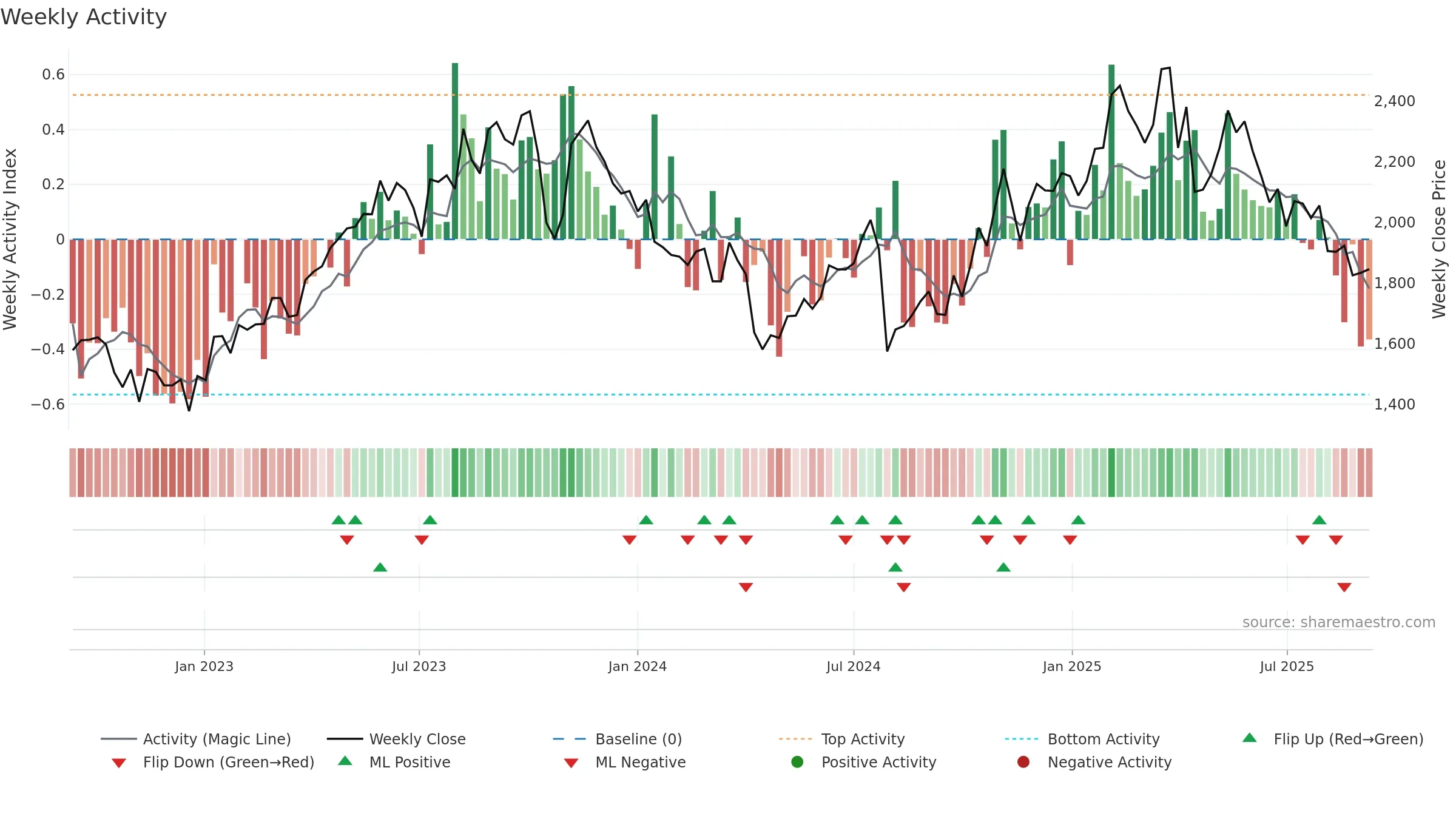Toggle the Weekly Close legend entry
This screenshot has width=1456, height=819.
396,739
